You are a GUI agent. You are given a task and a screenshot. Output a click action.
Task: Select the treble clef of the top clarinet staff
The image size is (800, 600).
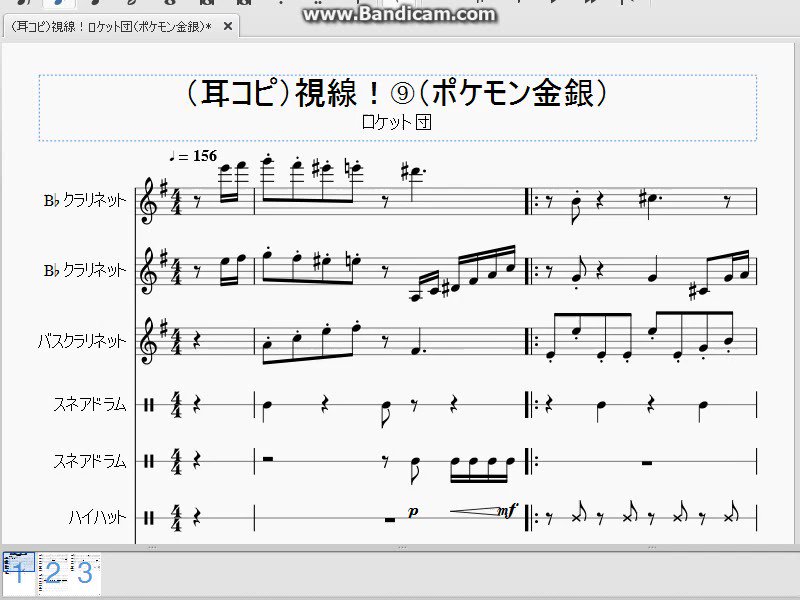[x=147, y=201]
